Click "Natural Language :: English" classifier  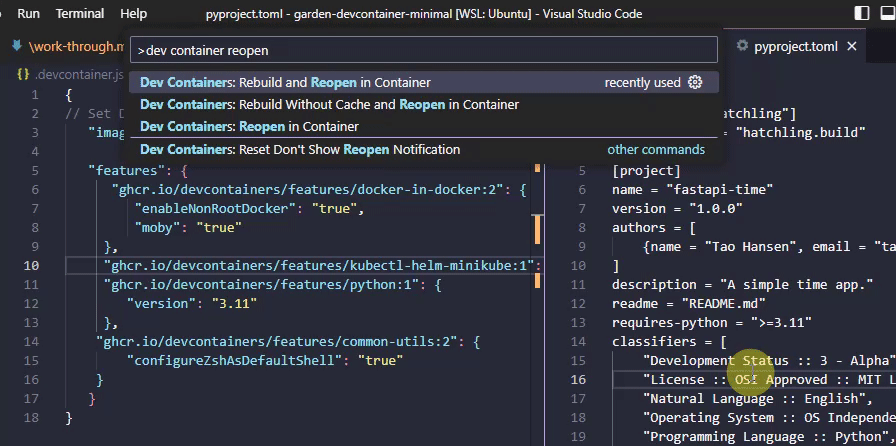pos(758,399)
